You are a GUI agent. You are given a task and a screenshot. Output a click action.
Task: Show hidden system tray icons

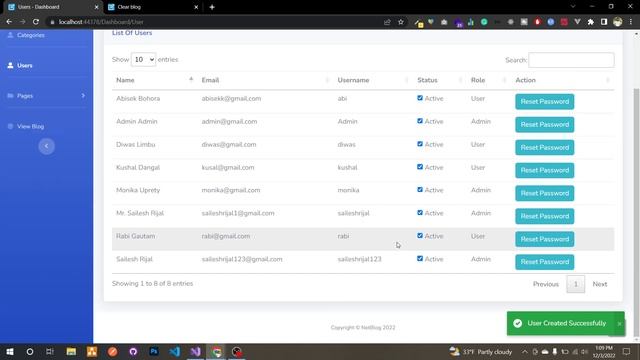tap(525, 351)
